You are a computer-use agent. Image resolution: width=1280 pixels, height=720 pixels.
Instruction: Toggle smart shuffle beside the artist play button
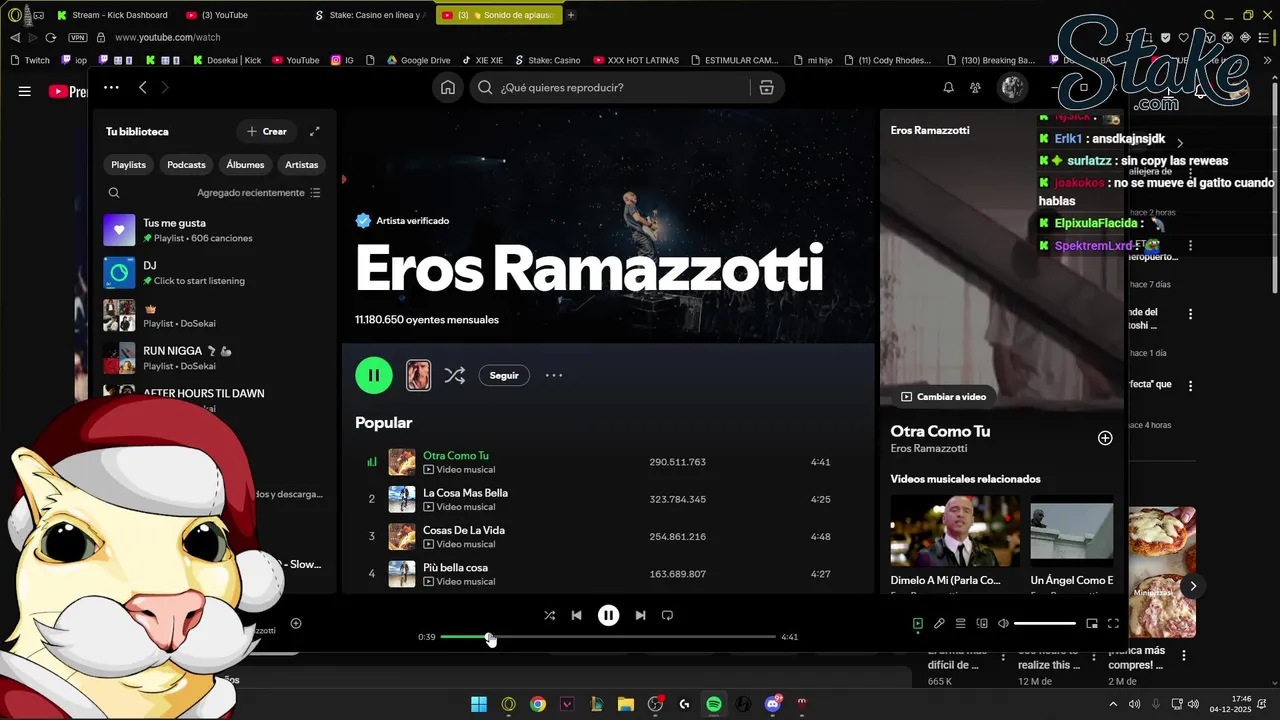(454, 375)
